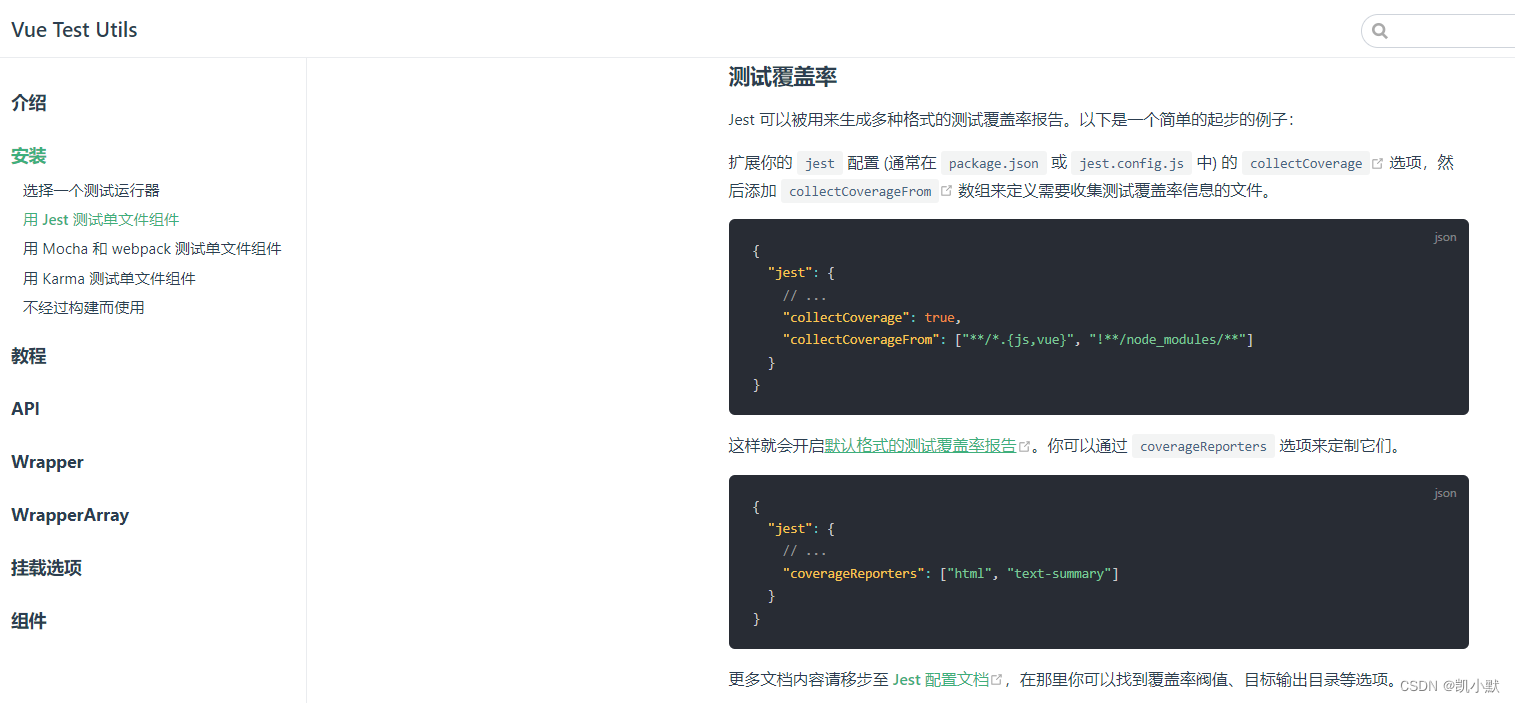This screenshot has height=703, width=1515.
Task: Click the json label on first code block
Action: coord(1445,237)
